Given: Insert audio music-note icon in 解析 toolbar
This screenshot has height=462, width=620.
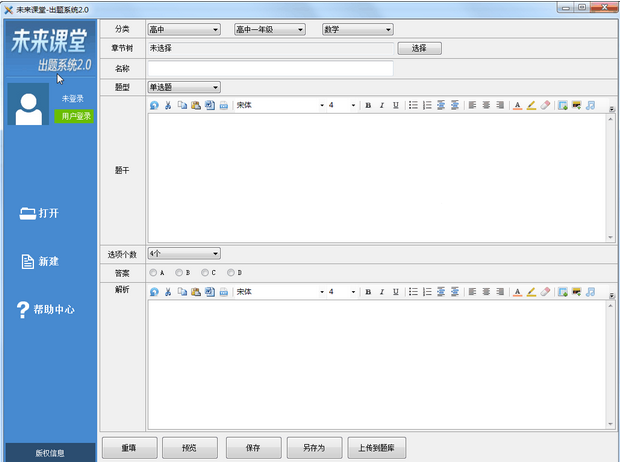Looking at the screenshot, I should pyautogui.click(x=590, y=292).
